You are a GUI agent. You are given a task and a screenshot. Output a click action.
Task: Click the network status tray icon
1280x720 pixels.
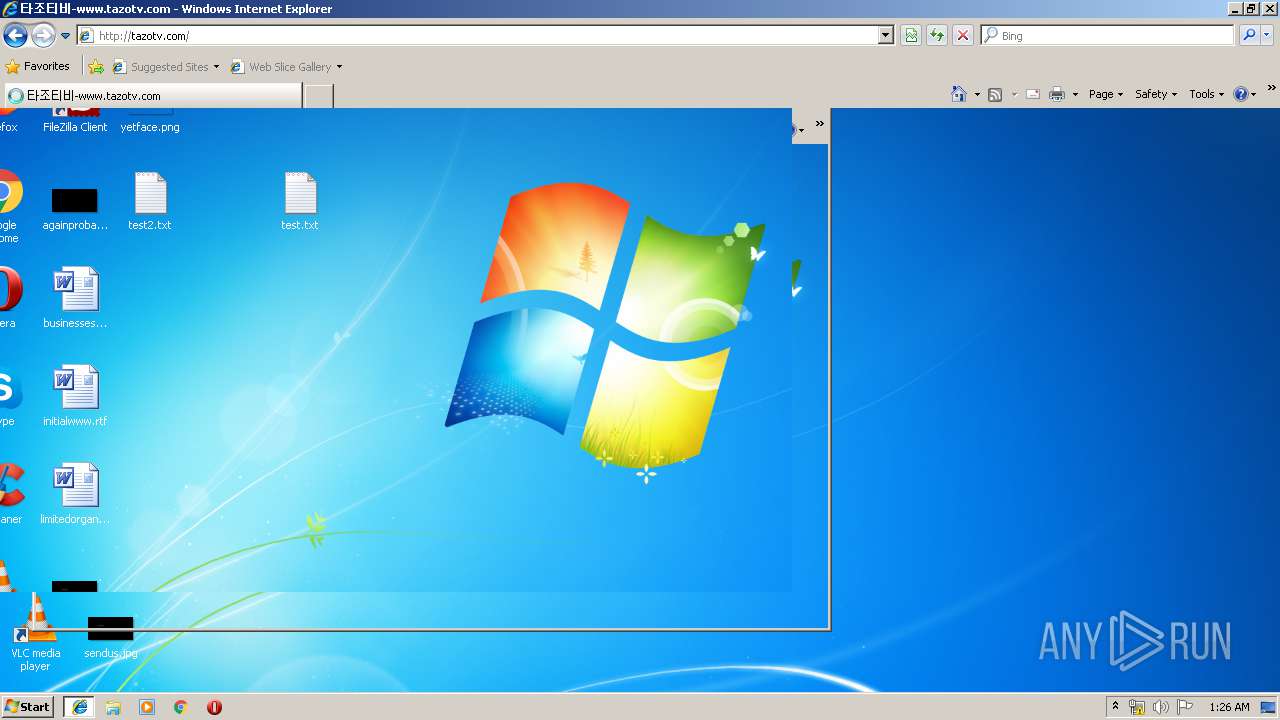(x=1137, y=707)
